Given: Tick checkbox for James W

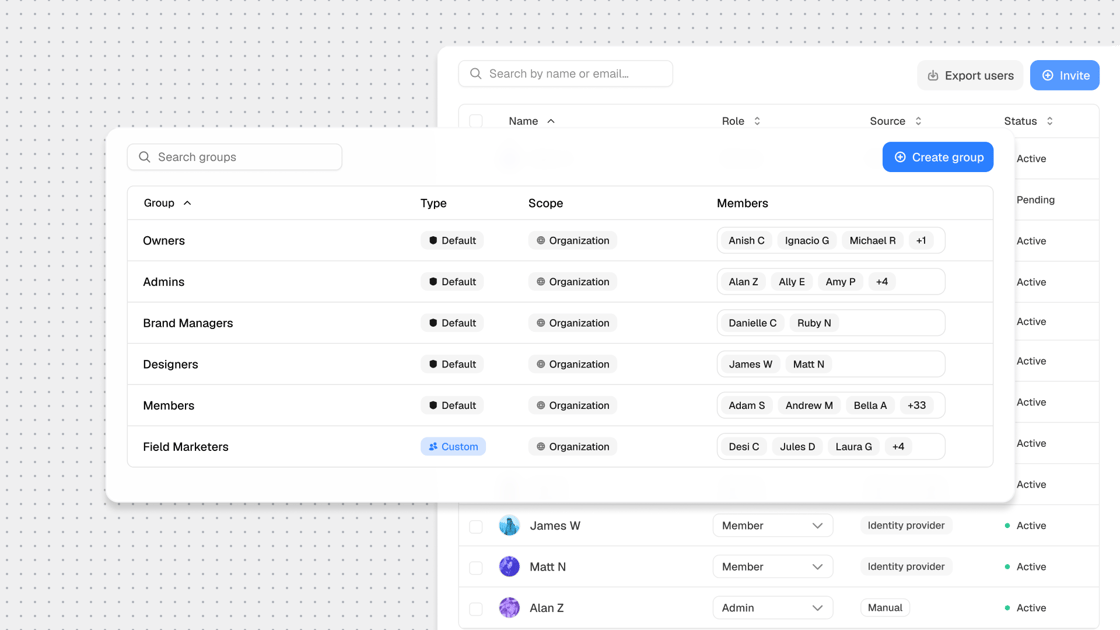Looking at the screenshot, I should (x=476, y=526).
